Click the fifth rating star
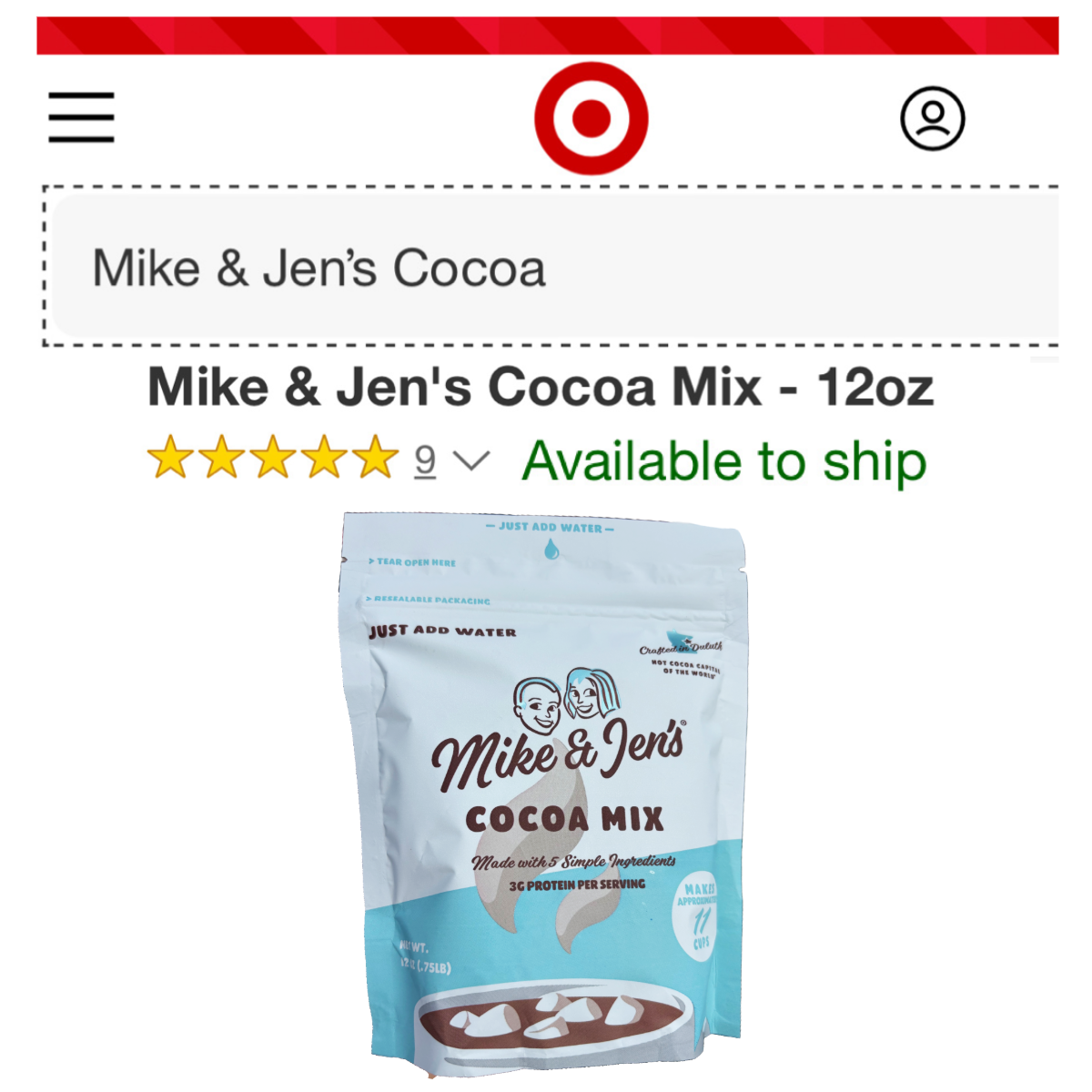Image resolution: width=1092 pixels, height=1092 pixels. tap(374, 457)
